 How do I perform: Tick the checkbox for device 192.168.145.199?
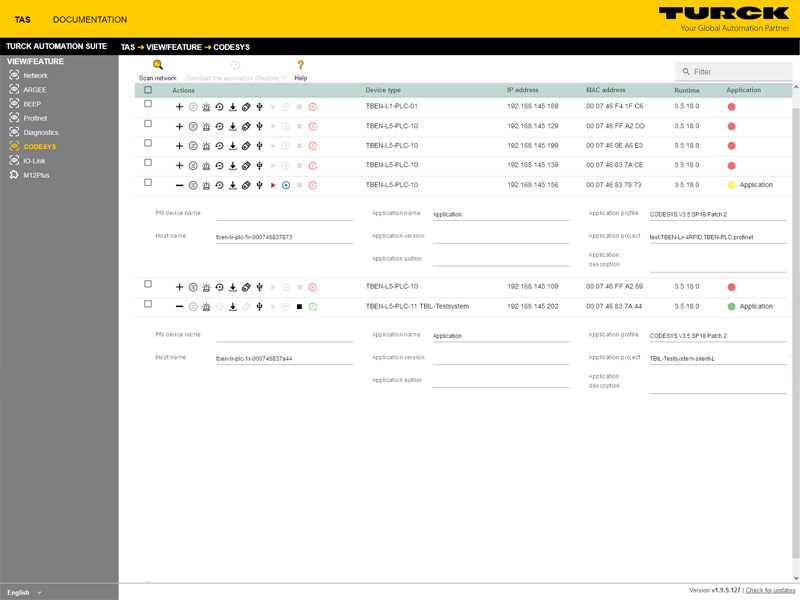pyautogui.click(x=148, y=143)
